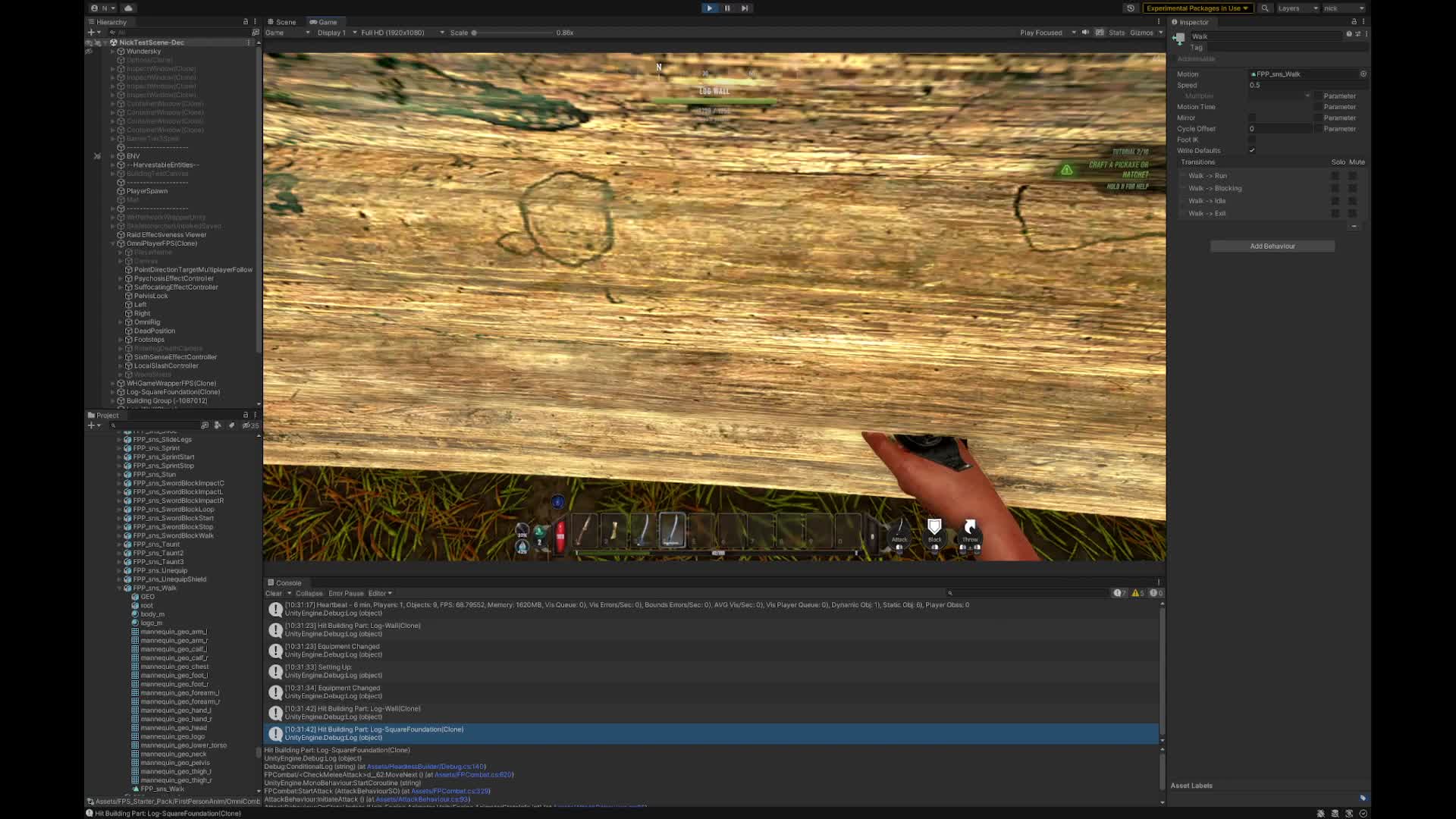Click the Add Behaviour button

tap(1272, 246)
